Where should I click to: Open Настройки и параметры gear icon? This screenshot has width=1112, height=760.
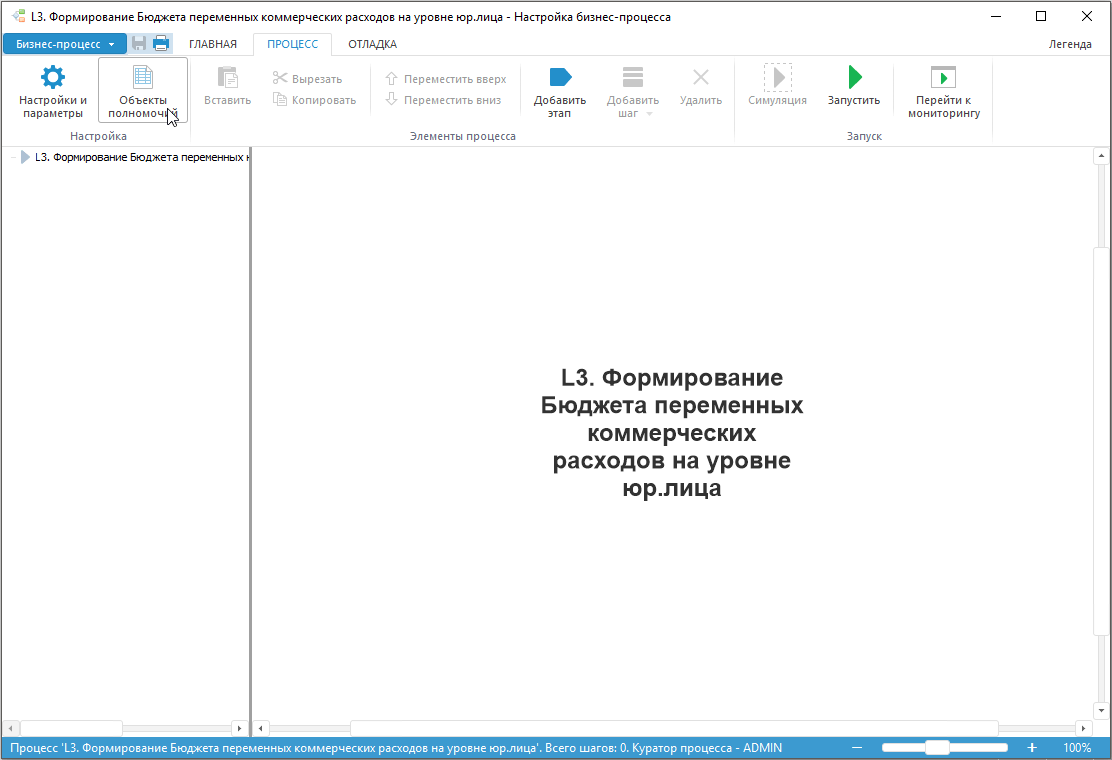pyautogui.click(x=52, y=77)
